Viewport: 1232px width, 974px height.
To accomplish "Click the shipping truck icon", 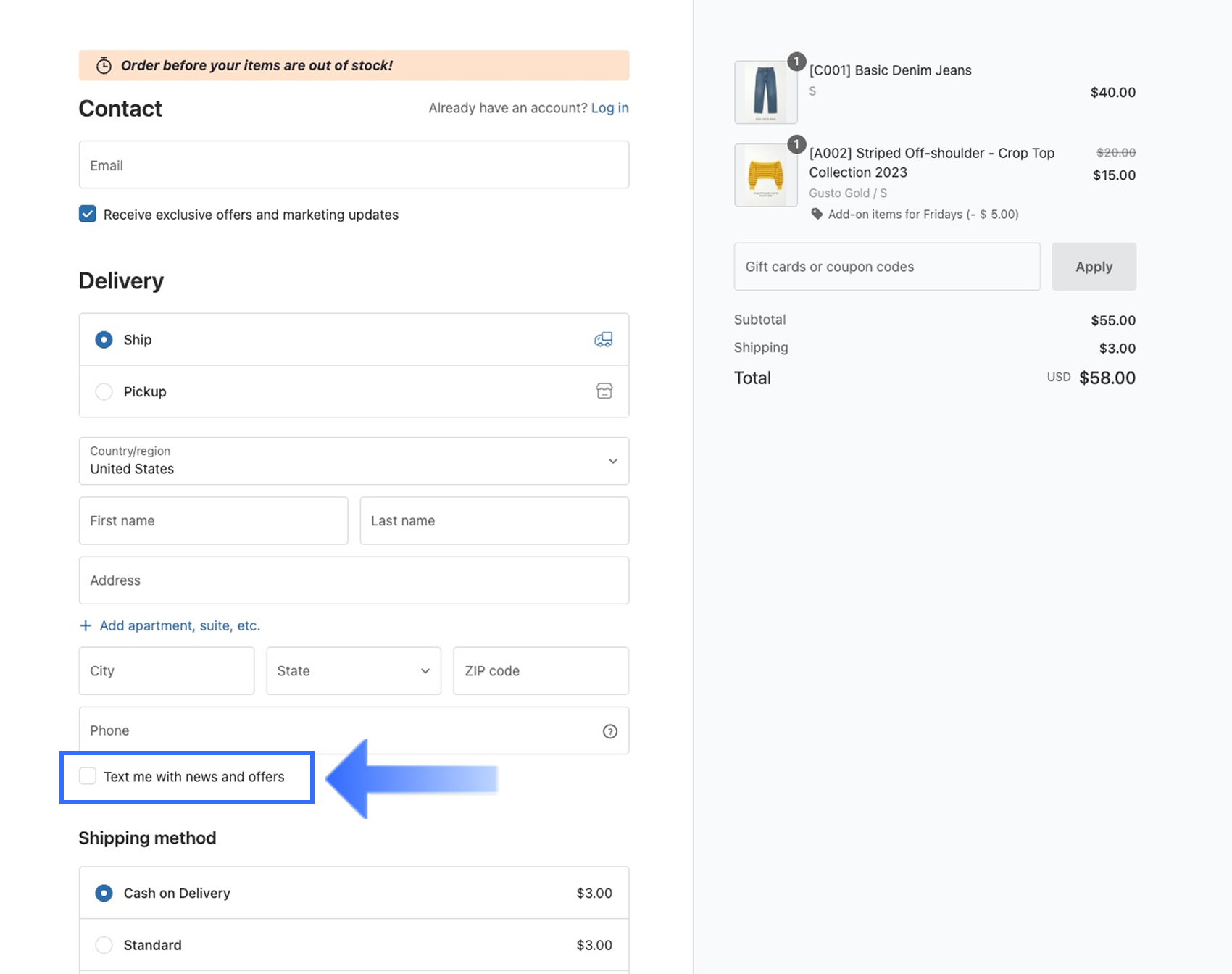I will pos(603,339).
